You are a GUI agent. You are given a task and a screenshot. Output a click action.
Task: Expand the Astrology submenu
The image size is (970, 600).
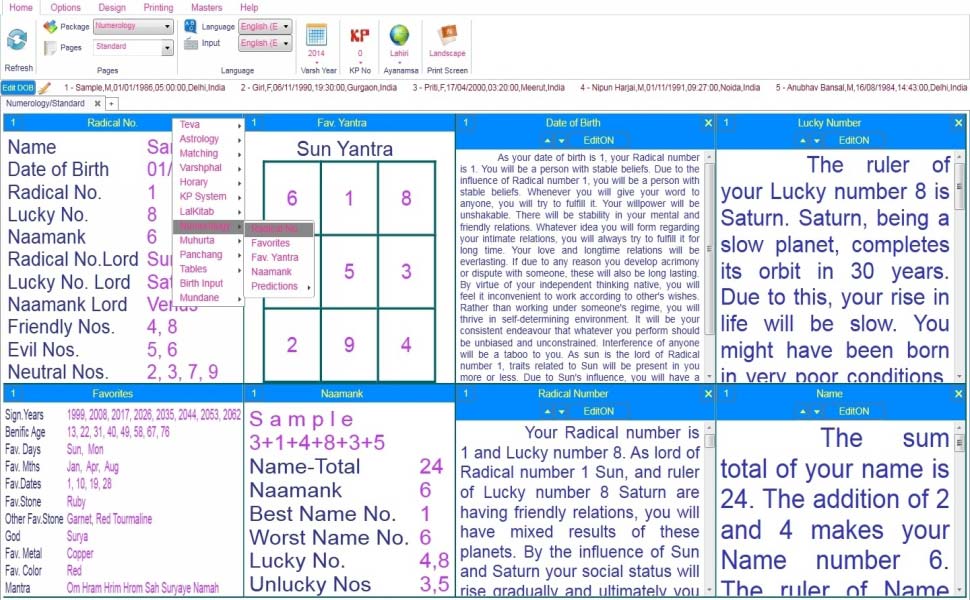[208, 139]
